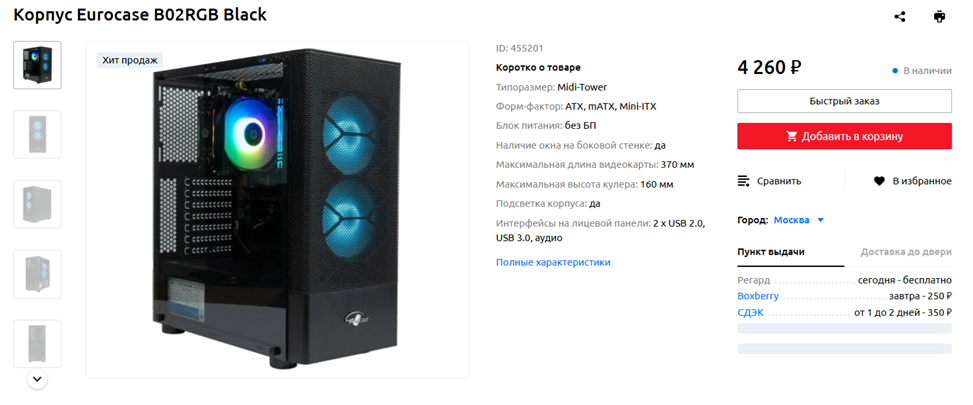This screenshot has width=973, height=405.
Task: Click the share icon
Action: [x=899, y=17]
